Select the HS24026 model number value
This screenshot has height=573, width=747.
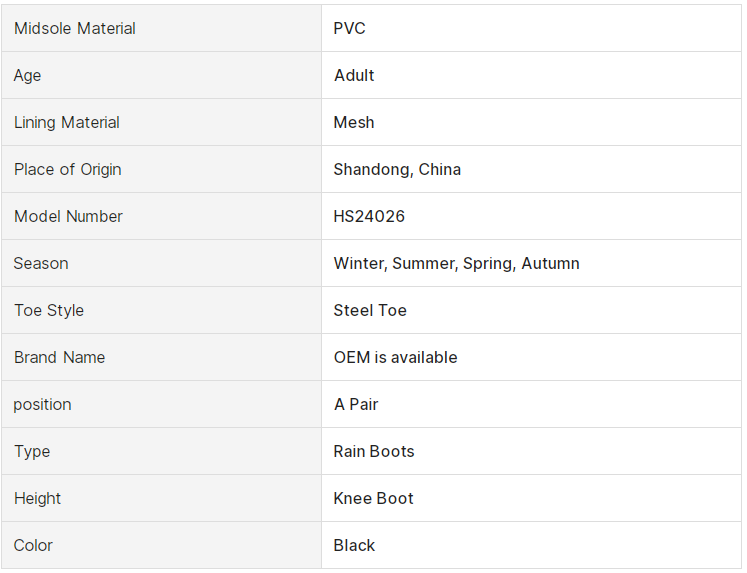click(369, 216)
